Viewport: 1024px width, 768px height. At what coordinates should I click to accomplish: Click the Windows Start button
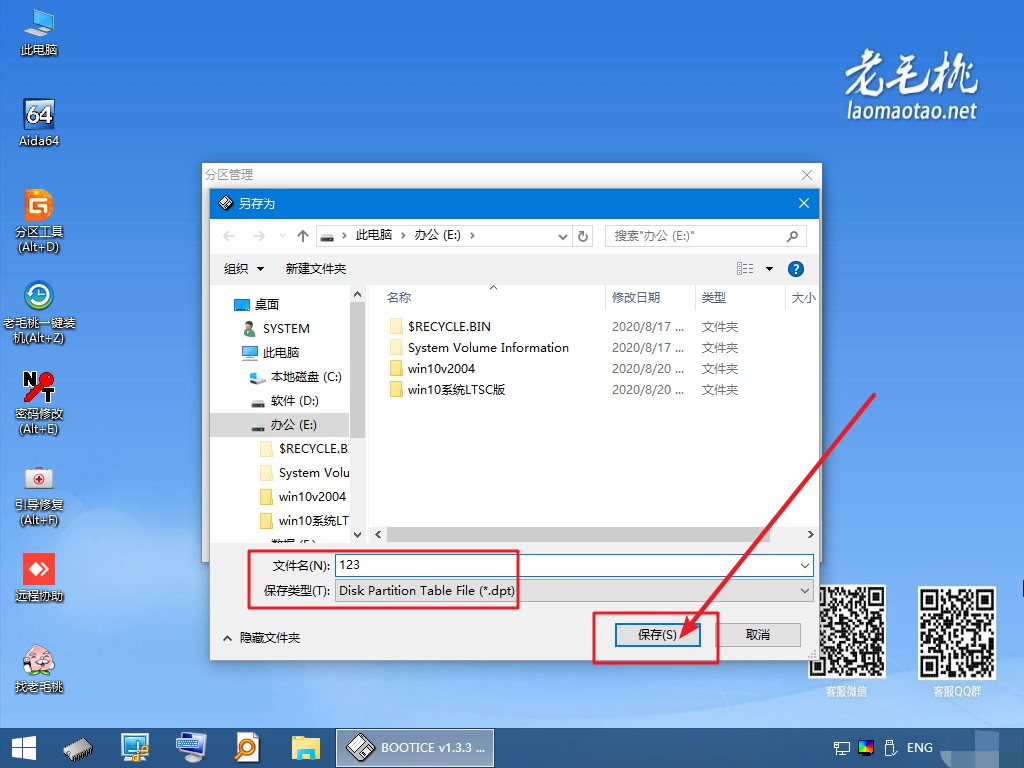click(x=24, y=748)
